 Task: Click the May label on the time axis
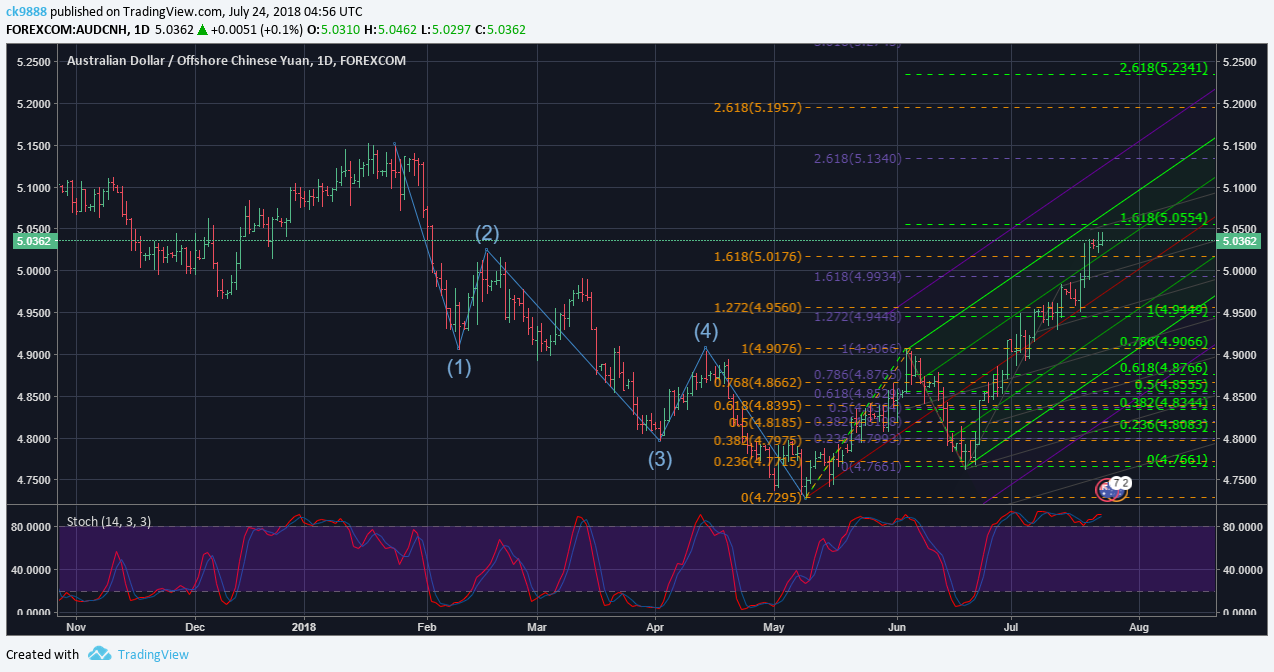click(x=775, y=628)
